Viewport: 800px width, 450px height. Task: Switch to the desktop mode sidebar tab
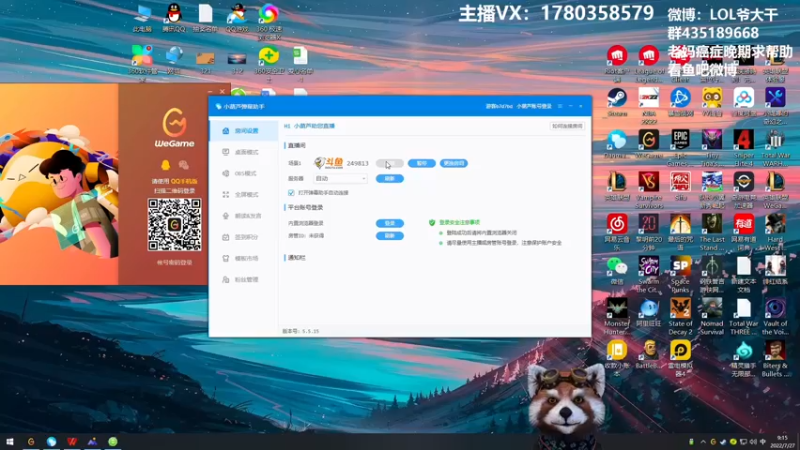pos(244,152)
